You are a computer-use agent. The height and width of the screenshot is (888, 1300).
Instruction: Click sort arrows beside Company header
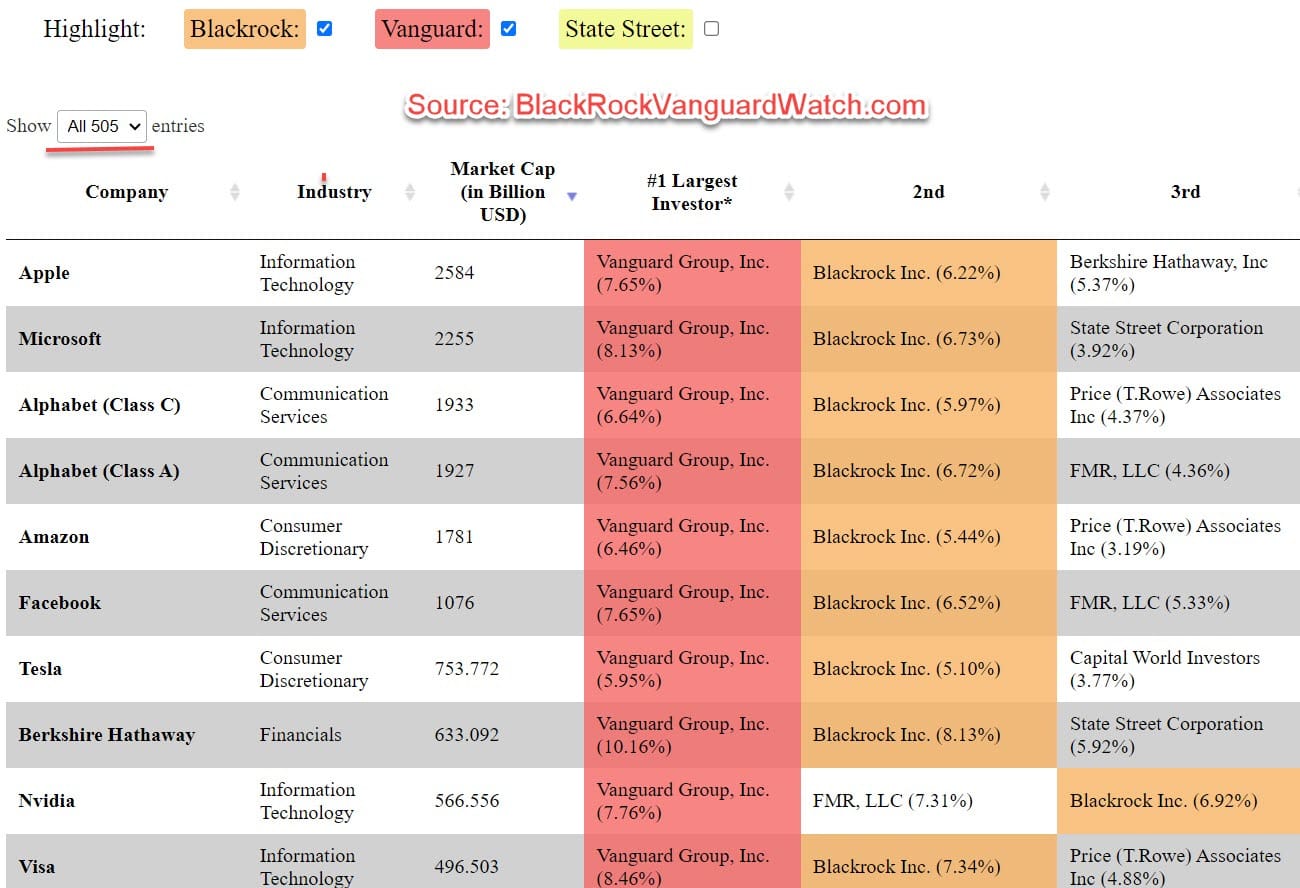235,192
